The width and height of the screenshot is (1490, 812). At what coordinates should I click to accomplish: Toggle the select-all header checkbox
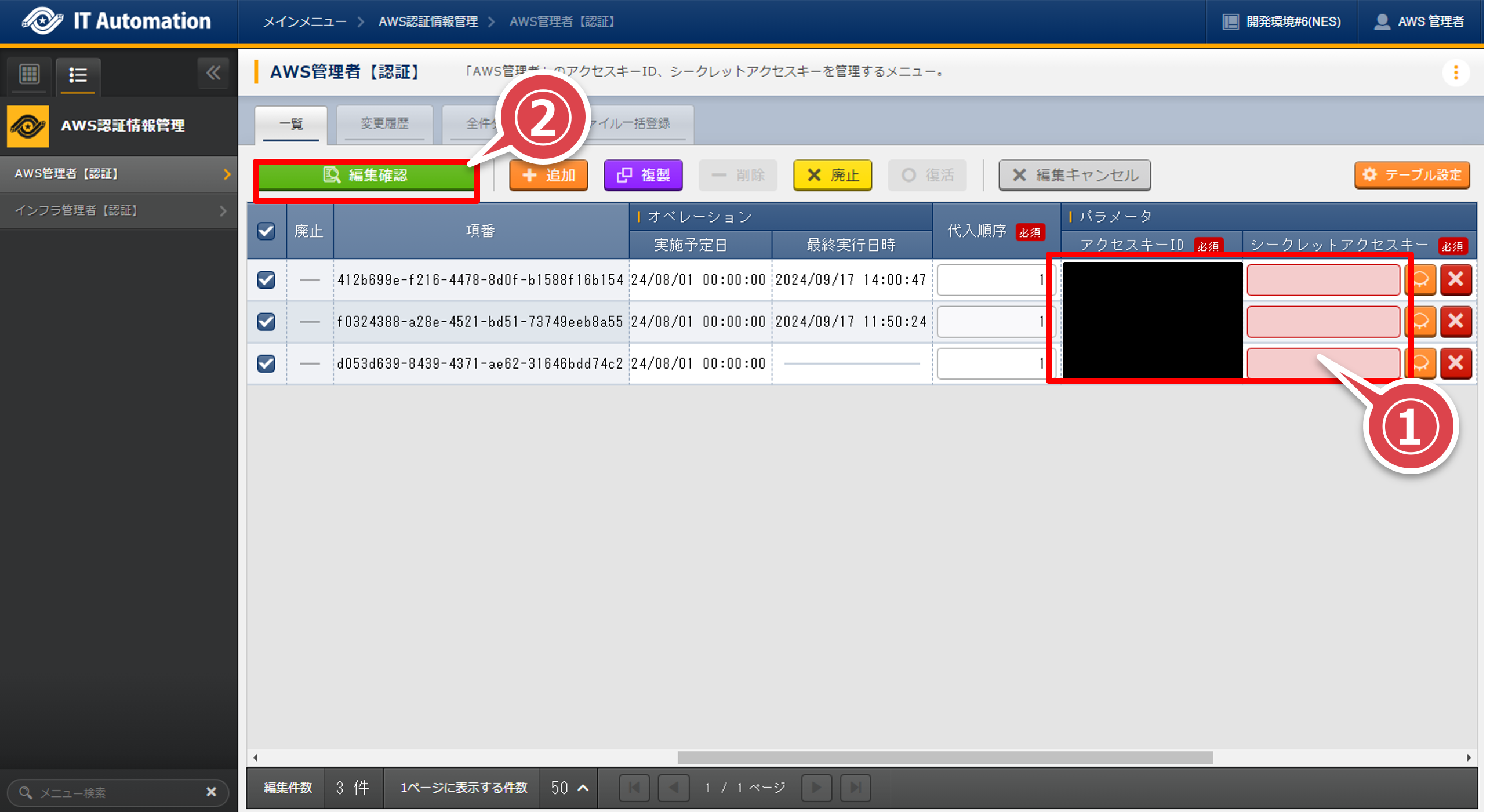(x=266, y=231)
